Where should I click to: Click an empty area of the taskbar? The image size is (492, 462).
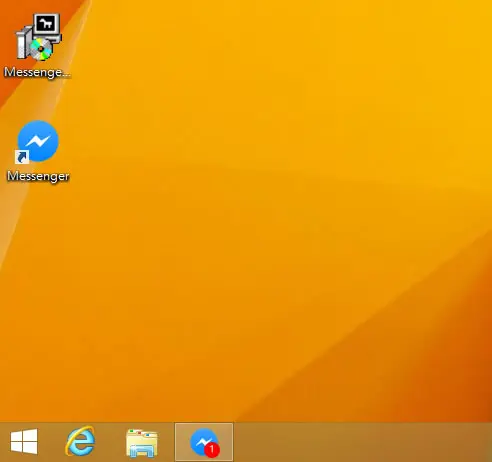360,442
